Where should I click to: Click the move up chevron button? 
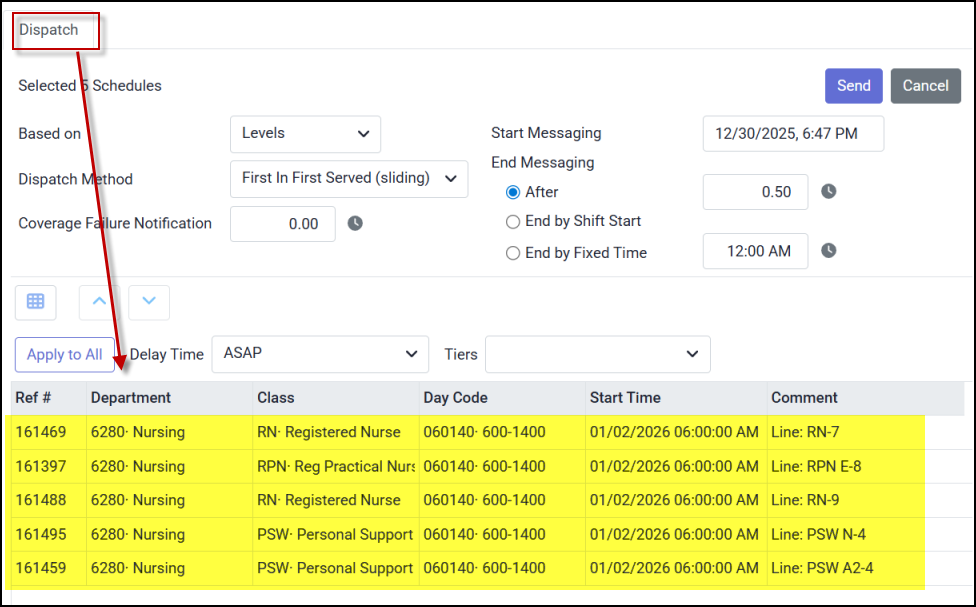point(99,301)
